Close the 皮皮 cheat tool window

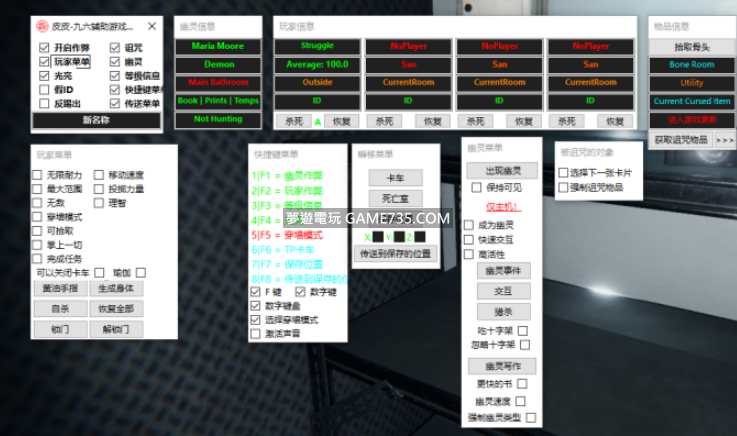(x=152, y=26)
